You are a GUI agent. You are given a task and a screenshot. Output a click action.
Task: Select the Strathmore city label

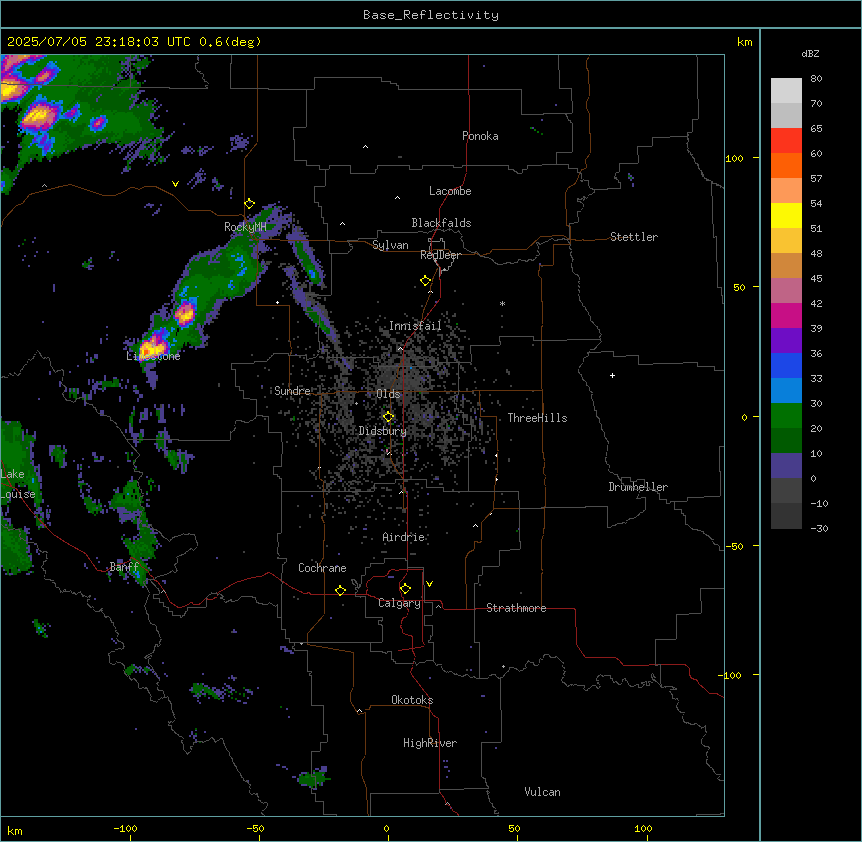coord(516,608)
